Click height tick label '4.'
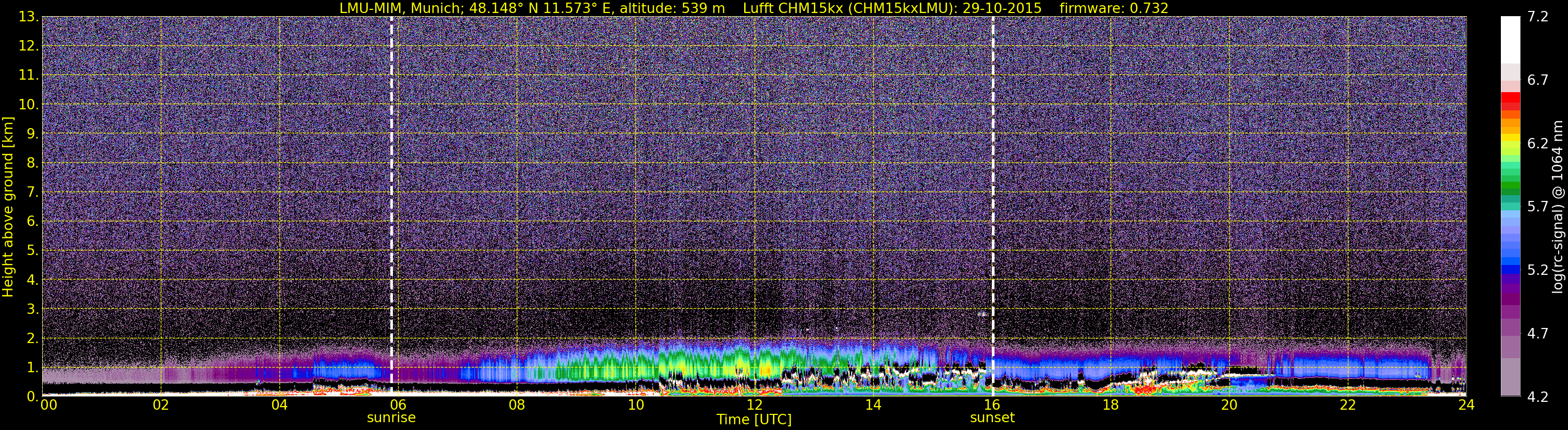This screenshot has width=1568, height=430. [x=32, y=280]
